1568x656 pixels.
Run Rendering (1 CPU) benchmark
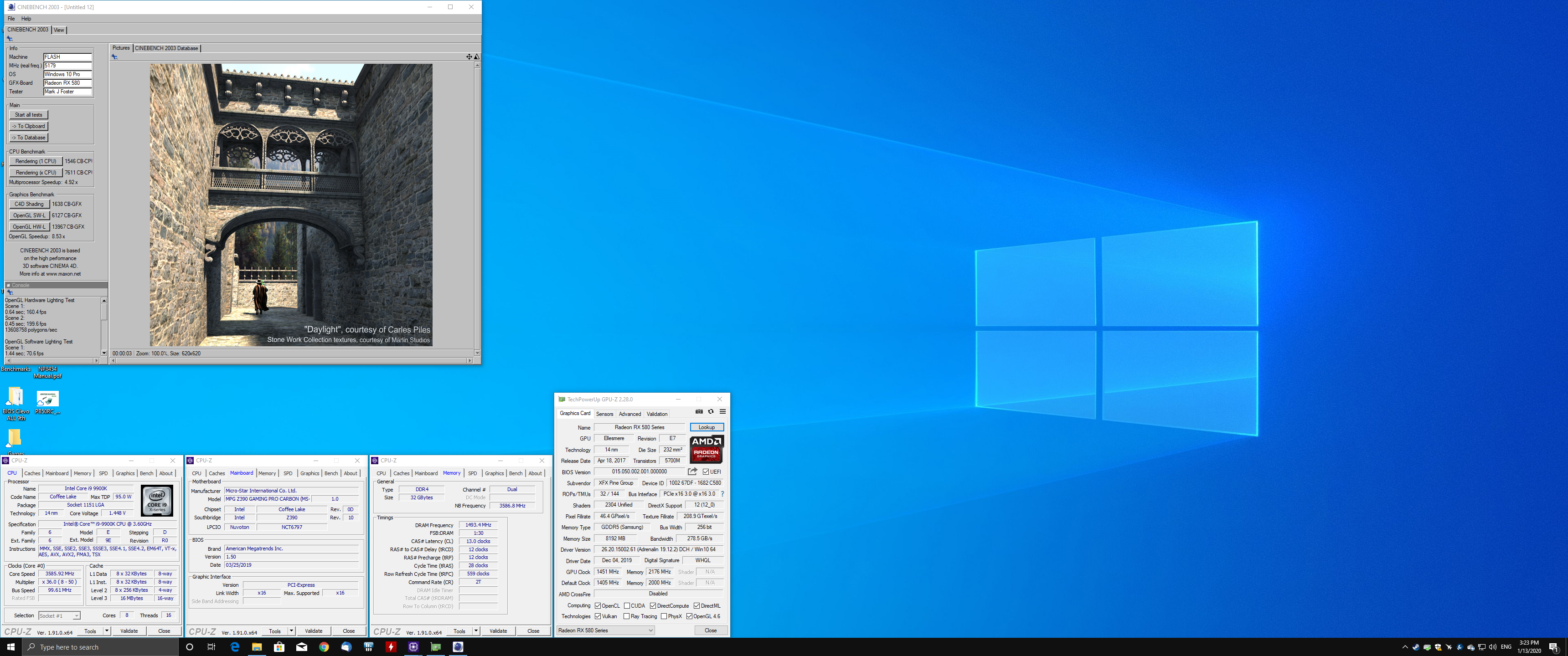coord(35,161)
